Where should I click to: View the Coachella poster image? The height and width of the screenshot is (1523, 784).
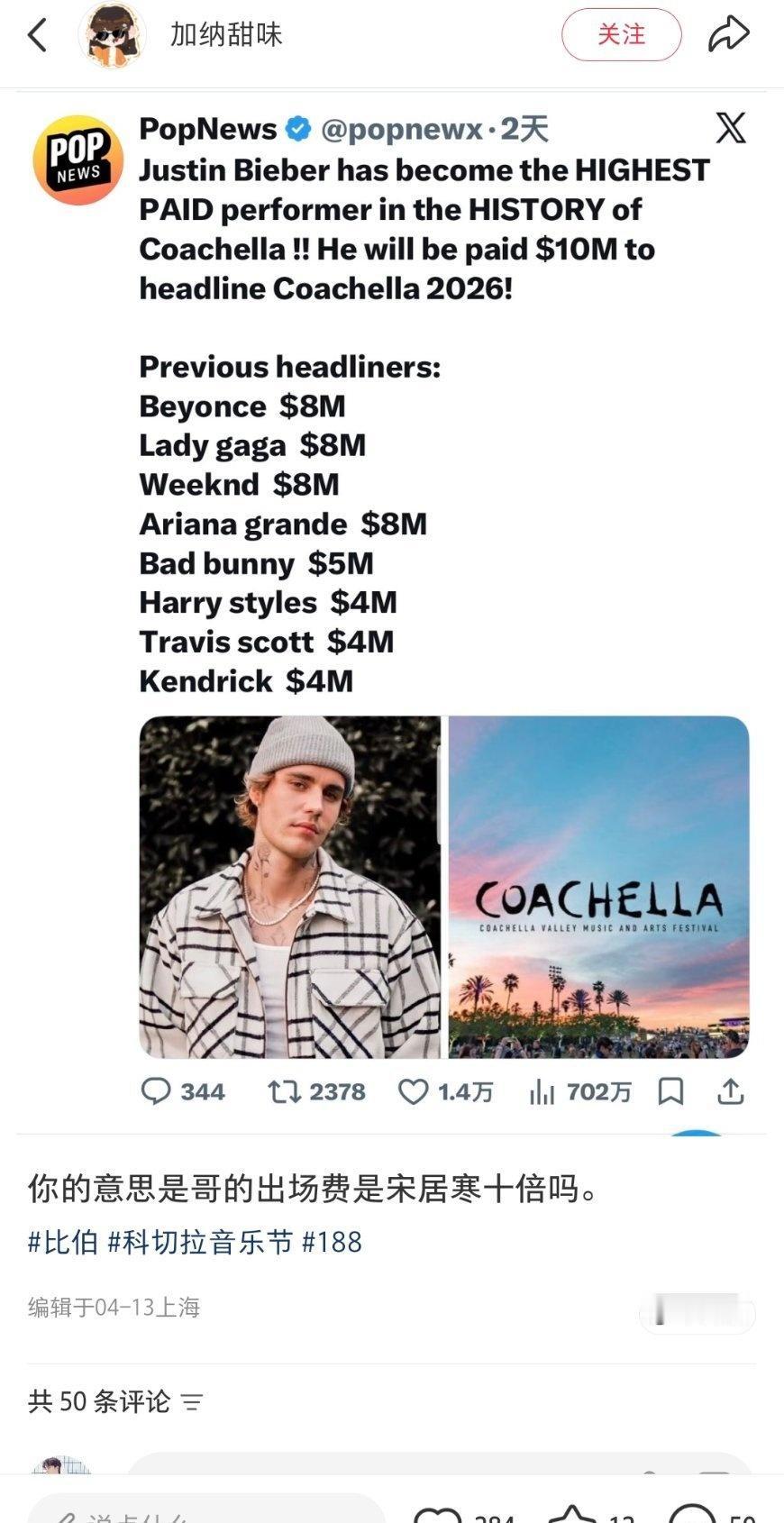(x=598, y=887)
